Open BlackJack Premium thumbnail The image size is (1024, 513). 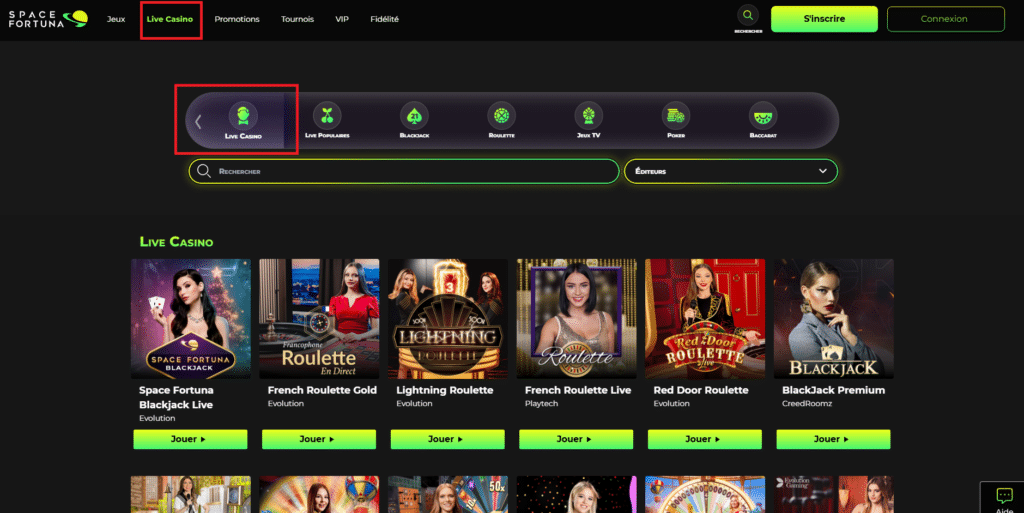[834, 319]
